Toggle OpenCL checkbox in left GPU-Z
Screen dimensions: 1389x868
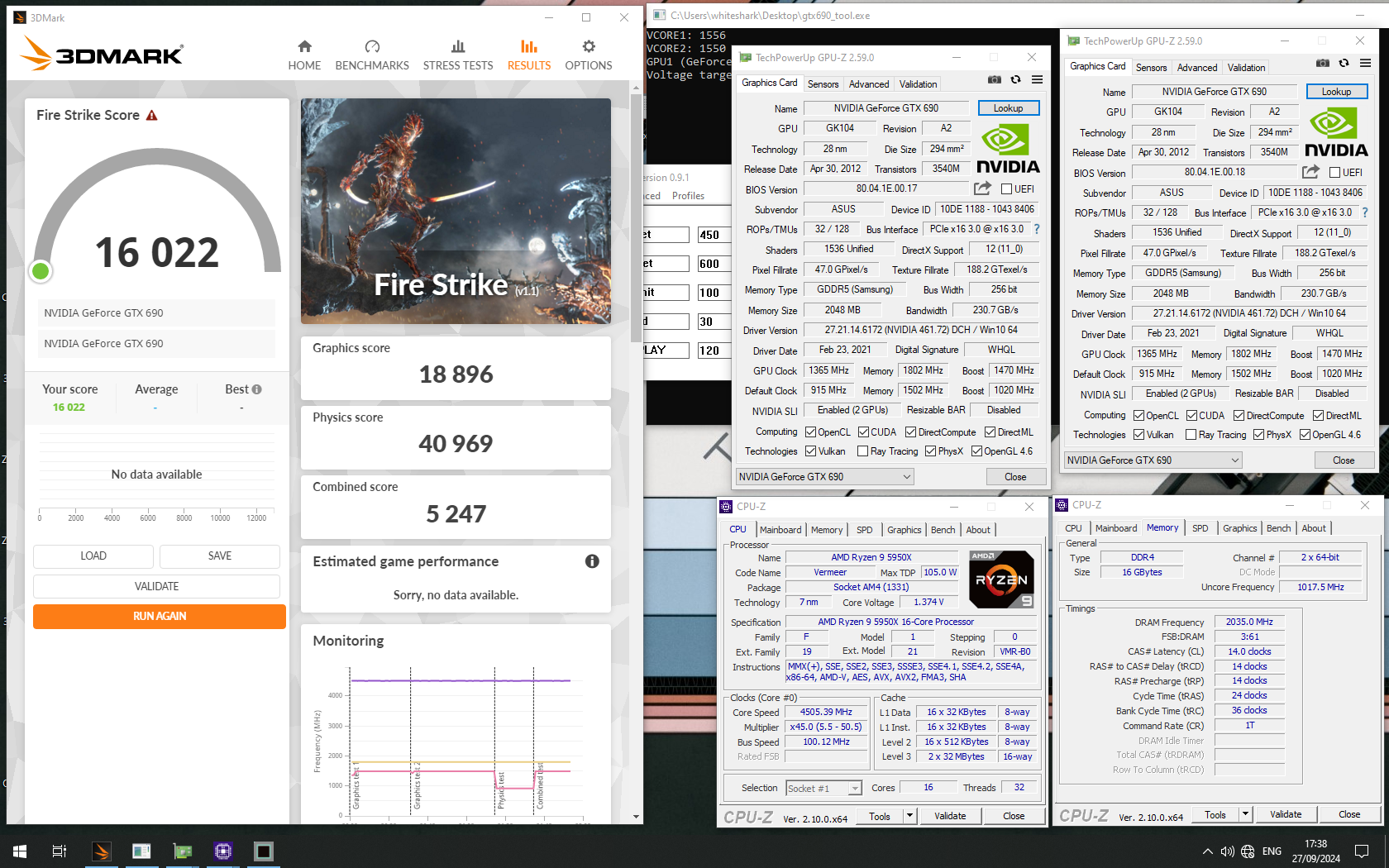click(811, 432)
